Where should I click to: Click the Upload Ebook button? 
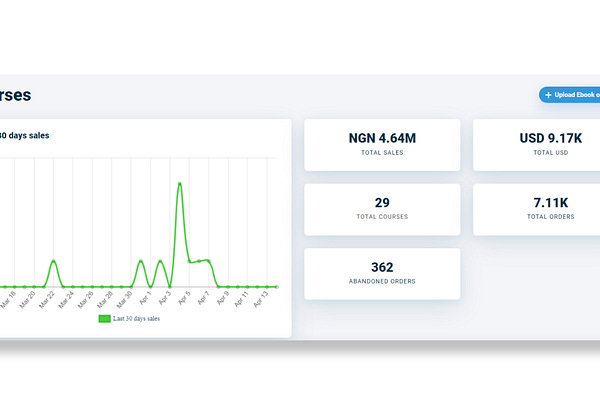(x=569, y=95)
